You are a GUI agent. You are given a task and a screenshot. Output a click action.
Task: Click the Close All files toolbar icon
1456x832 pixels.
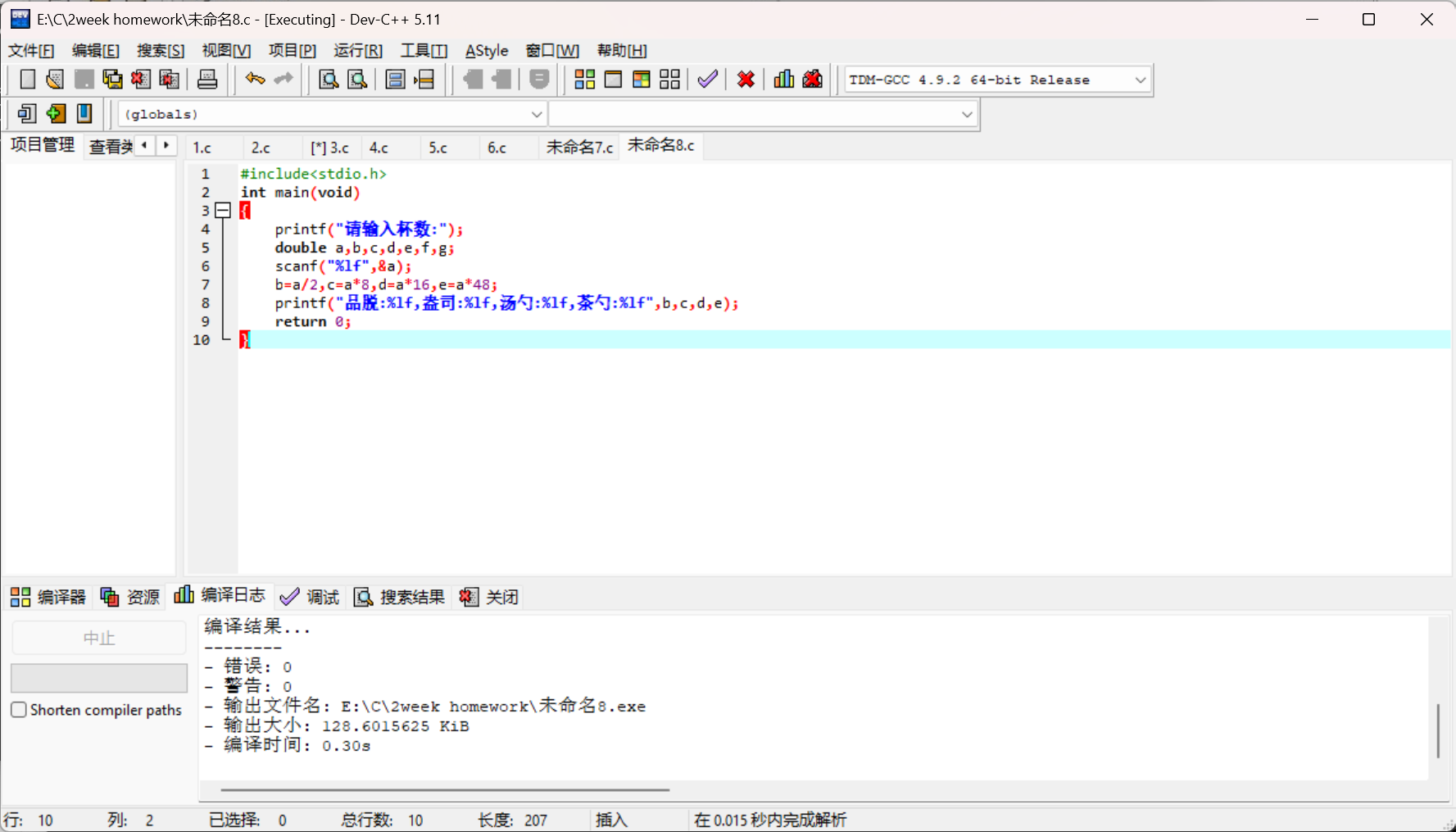170,80
